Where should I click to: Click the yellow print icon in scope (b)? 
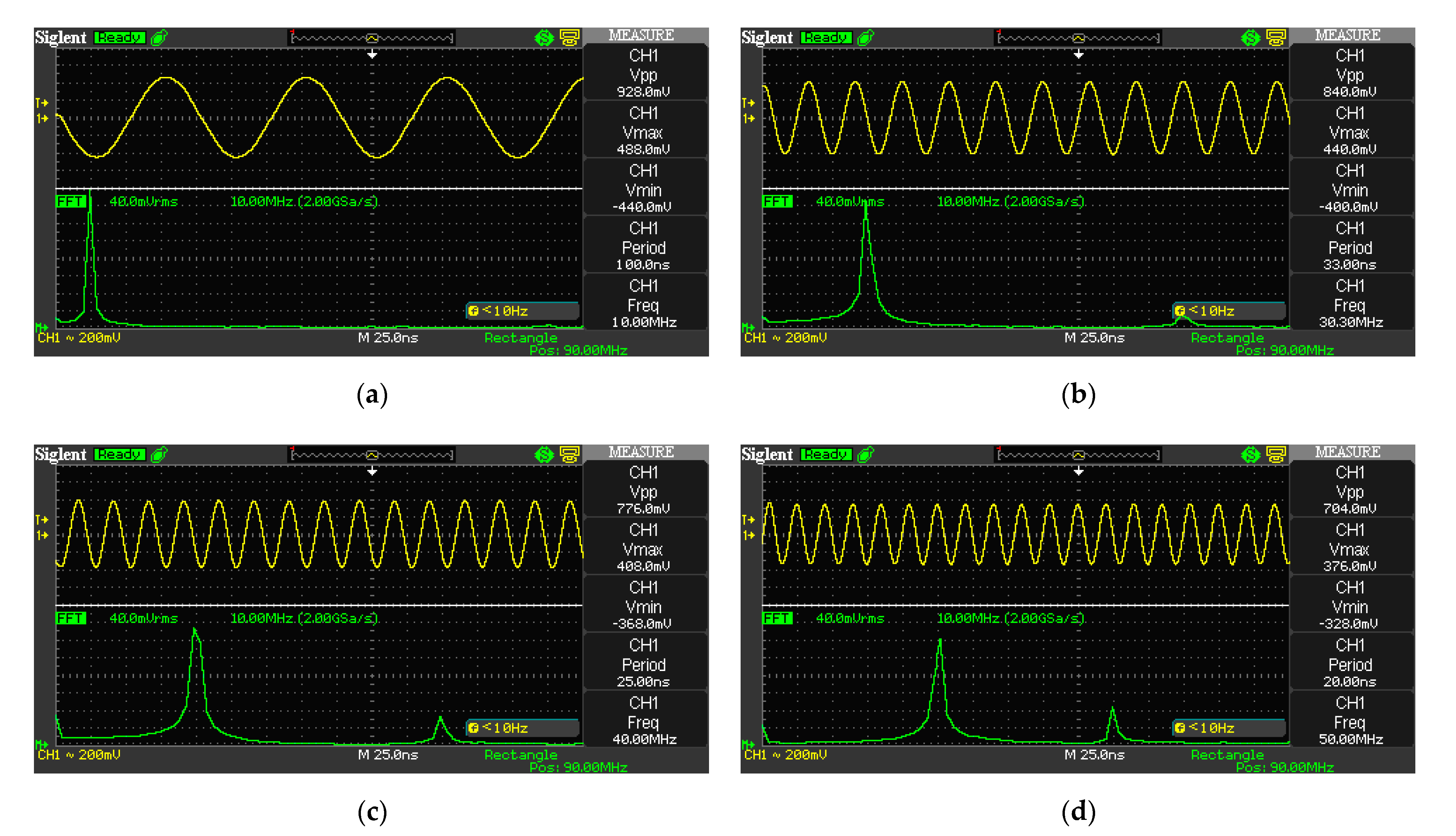click(1276, 38)
